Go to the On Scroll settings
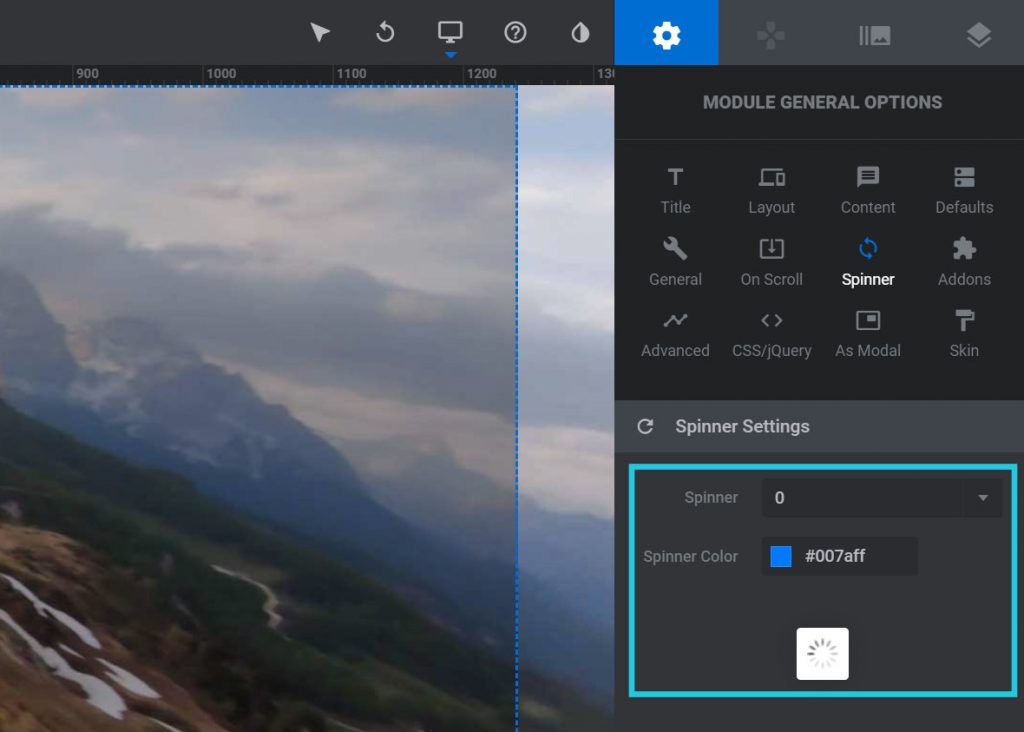This screenshot has height=732, width=1024. coord(771,261)
